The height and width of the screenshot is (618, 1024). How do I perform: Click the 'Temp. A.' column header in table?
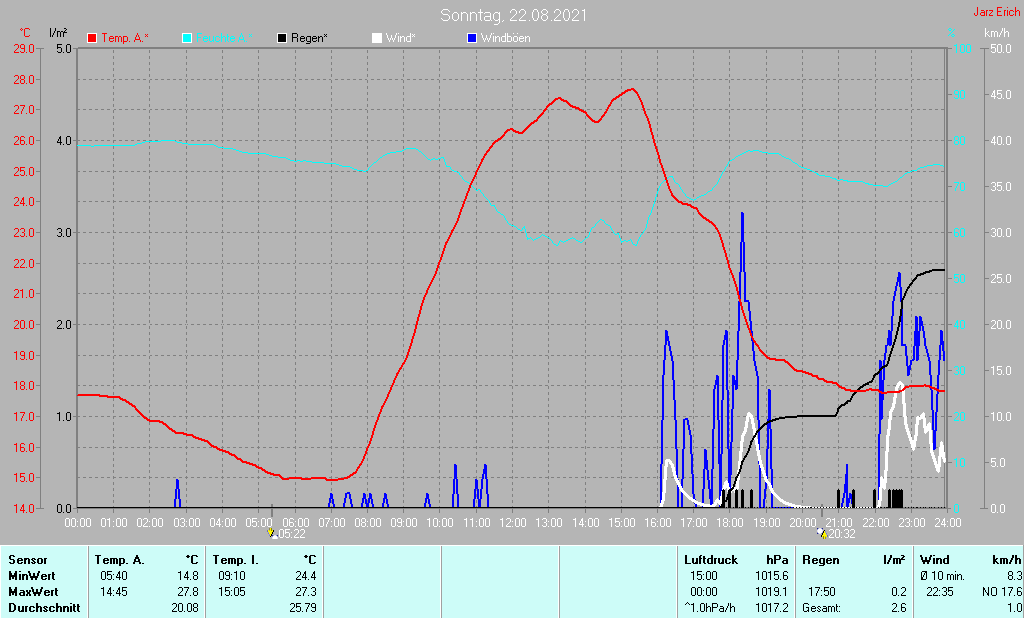(x=120, y=560)
